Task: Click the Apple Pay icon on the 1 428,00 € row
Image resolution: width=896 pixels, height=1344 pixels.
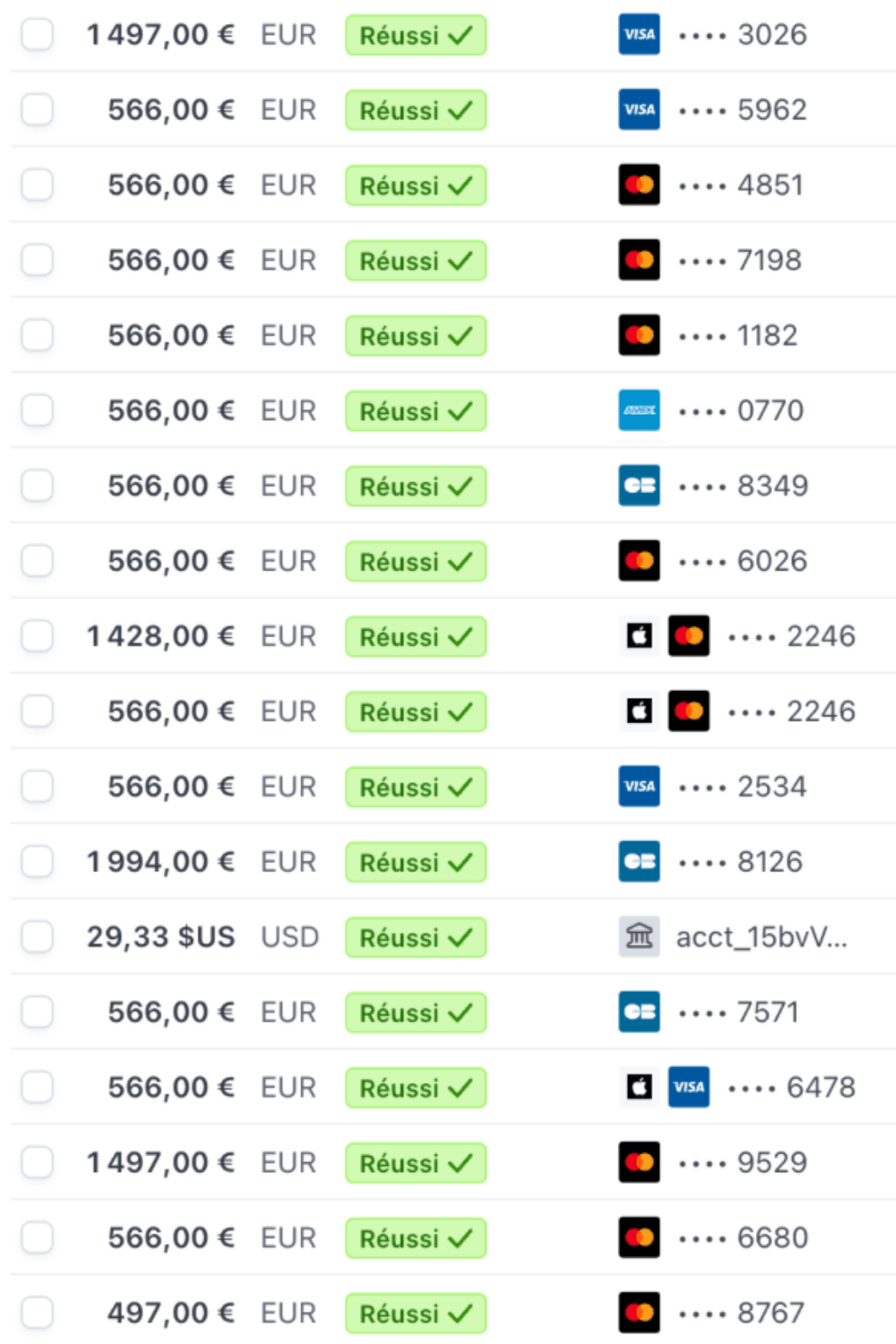Action: 639,637
